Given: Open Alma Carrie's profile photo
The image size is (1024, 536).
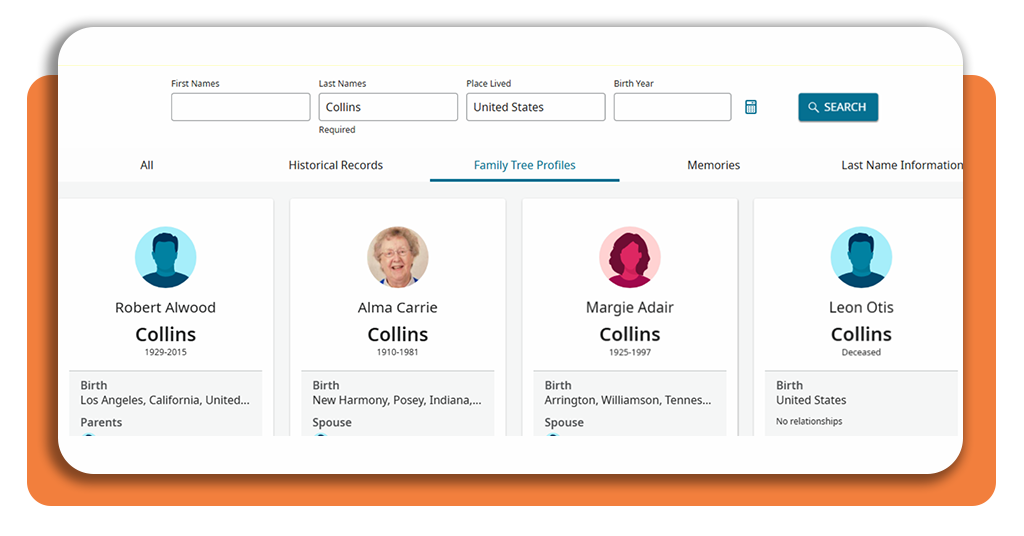Looking at the screenshot, I should click(398, 257).
